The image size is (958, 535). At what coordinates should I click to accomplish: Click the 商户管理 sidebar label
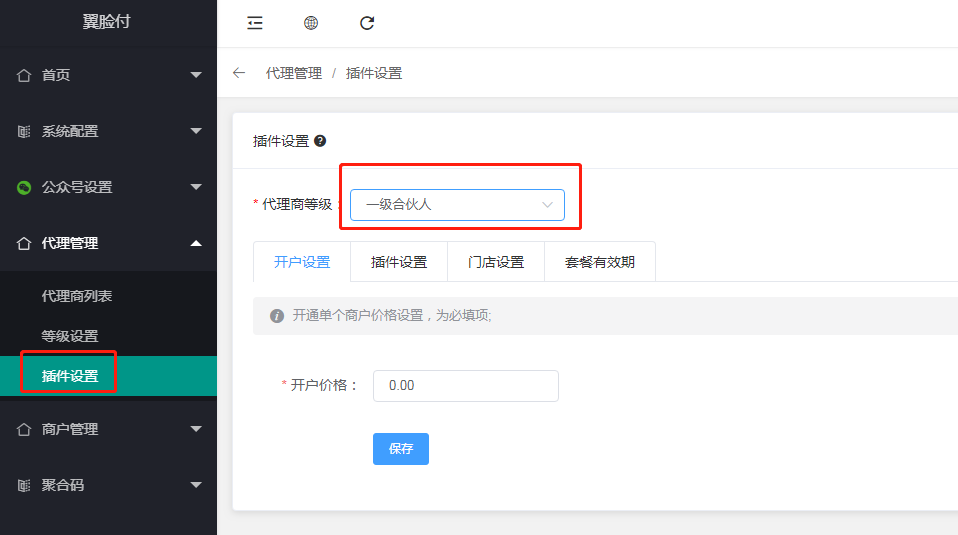click(70, 429)
